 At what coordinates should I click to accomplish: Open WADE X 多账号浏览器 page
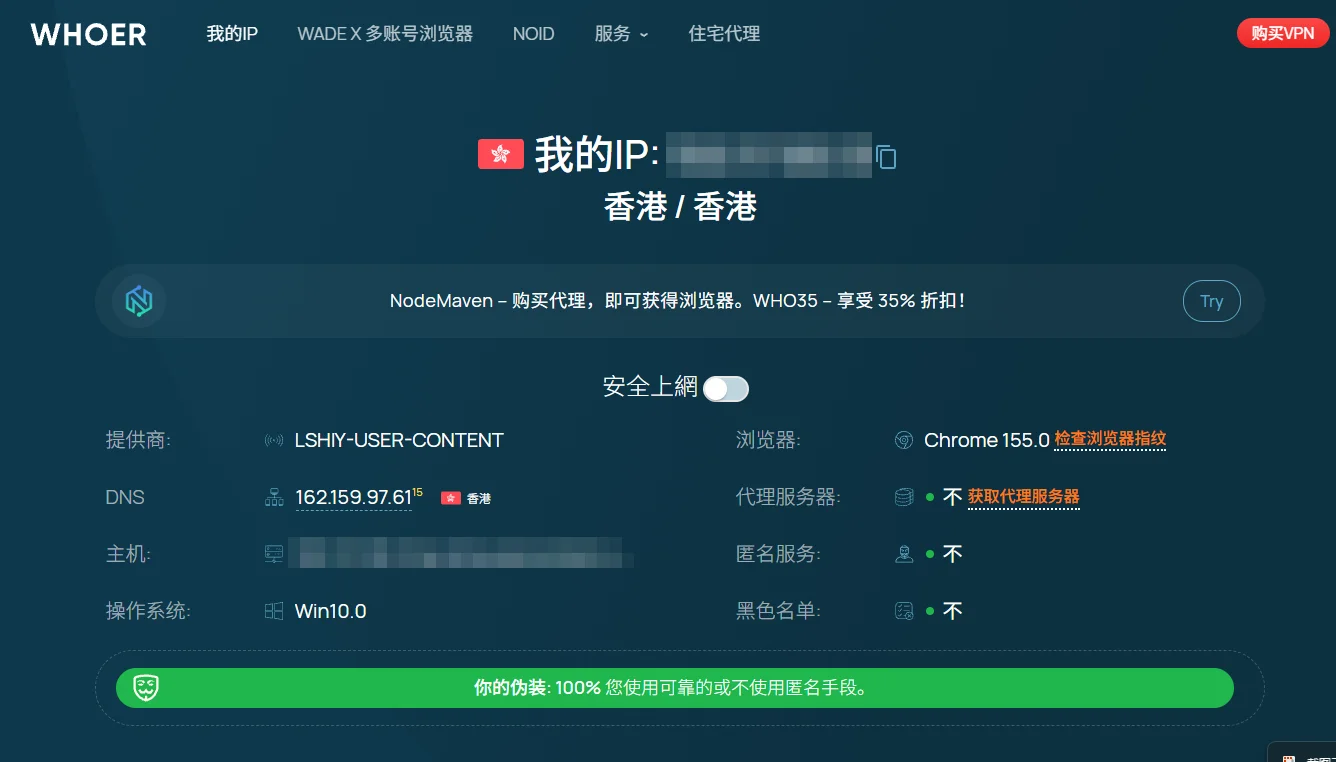(x=385, y=34)
